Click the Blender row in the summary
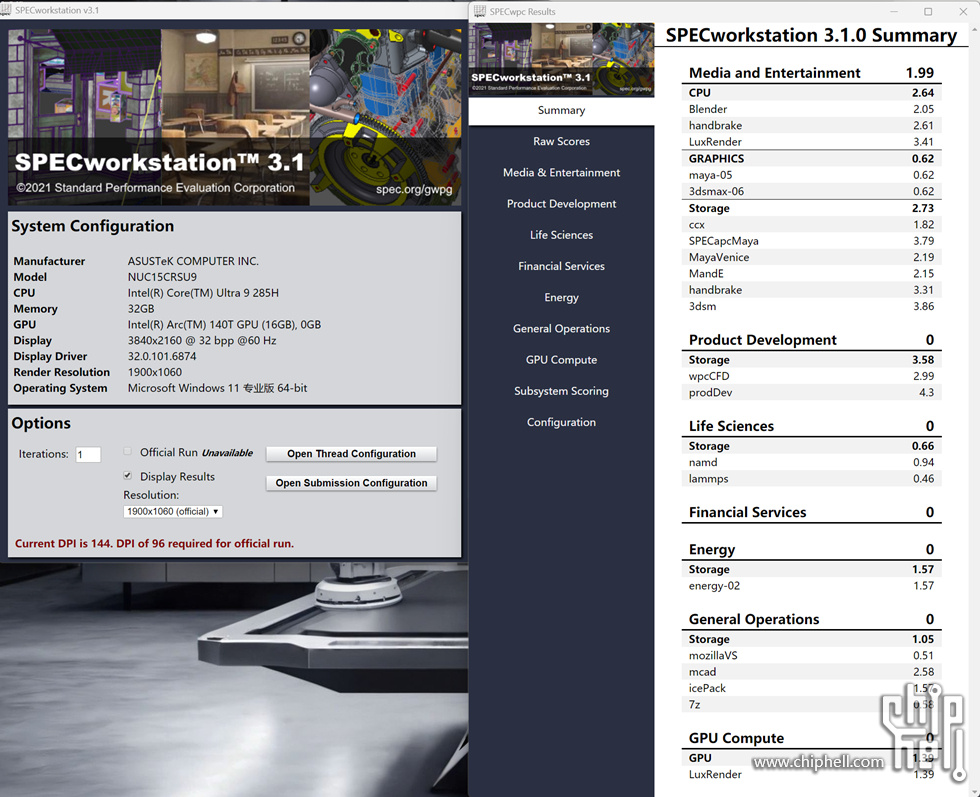Screen dimensions: 980x797 [811, 109]
